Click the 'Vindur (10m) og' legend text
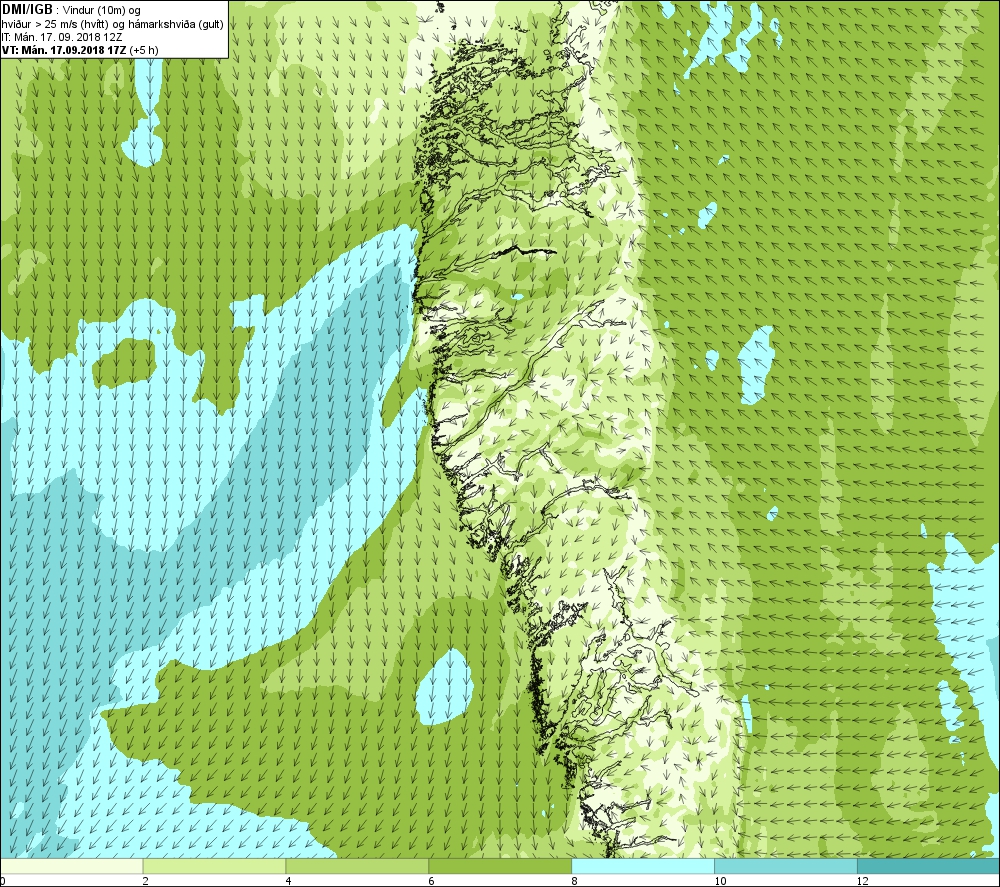 pos(100,11)
